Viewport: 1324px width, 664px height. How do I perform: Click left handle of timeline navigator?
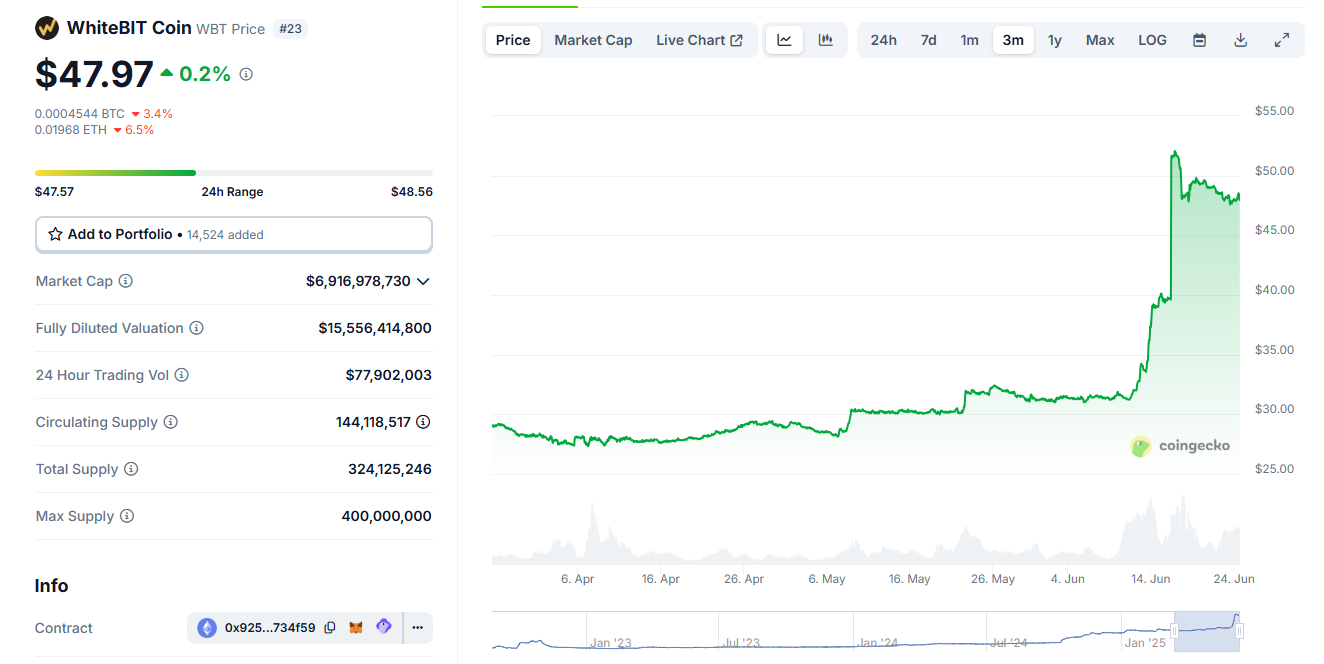(1175, 631)
